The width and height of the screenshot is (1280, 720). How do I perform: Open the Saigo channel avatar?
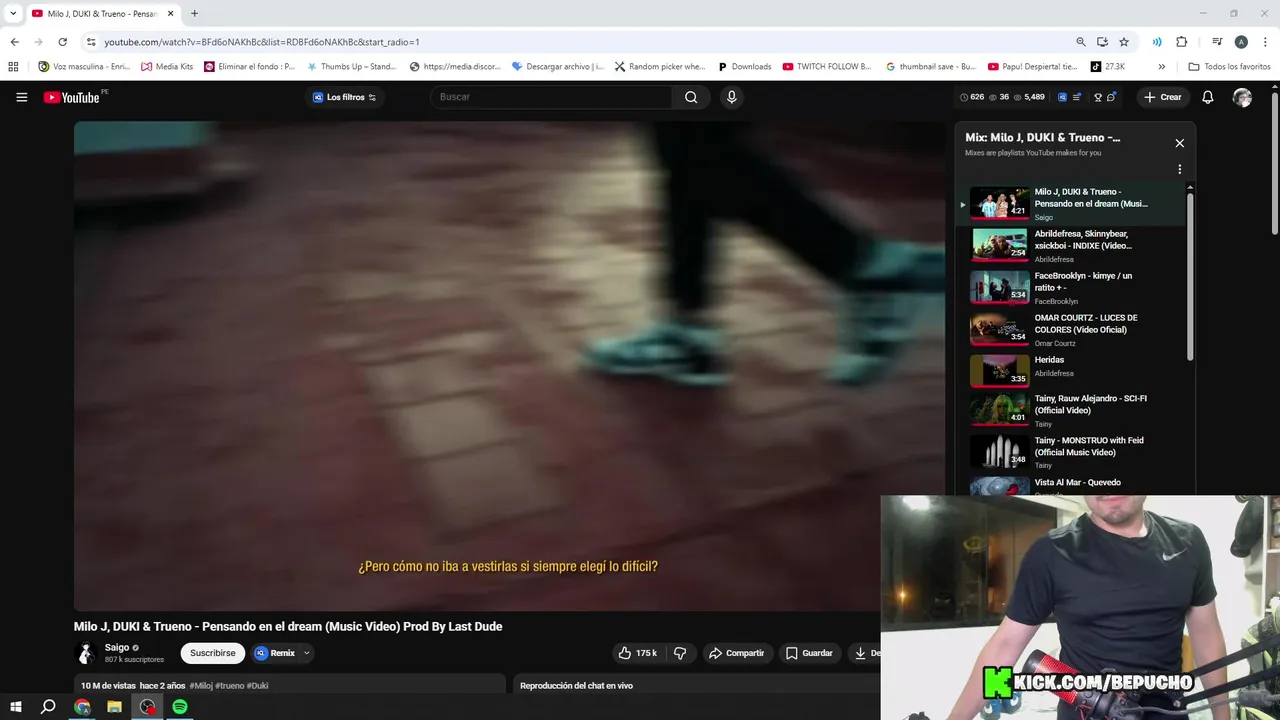(86, 653)
